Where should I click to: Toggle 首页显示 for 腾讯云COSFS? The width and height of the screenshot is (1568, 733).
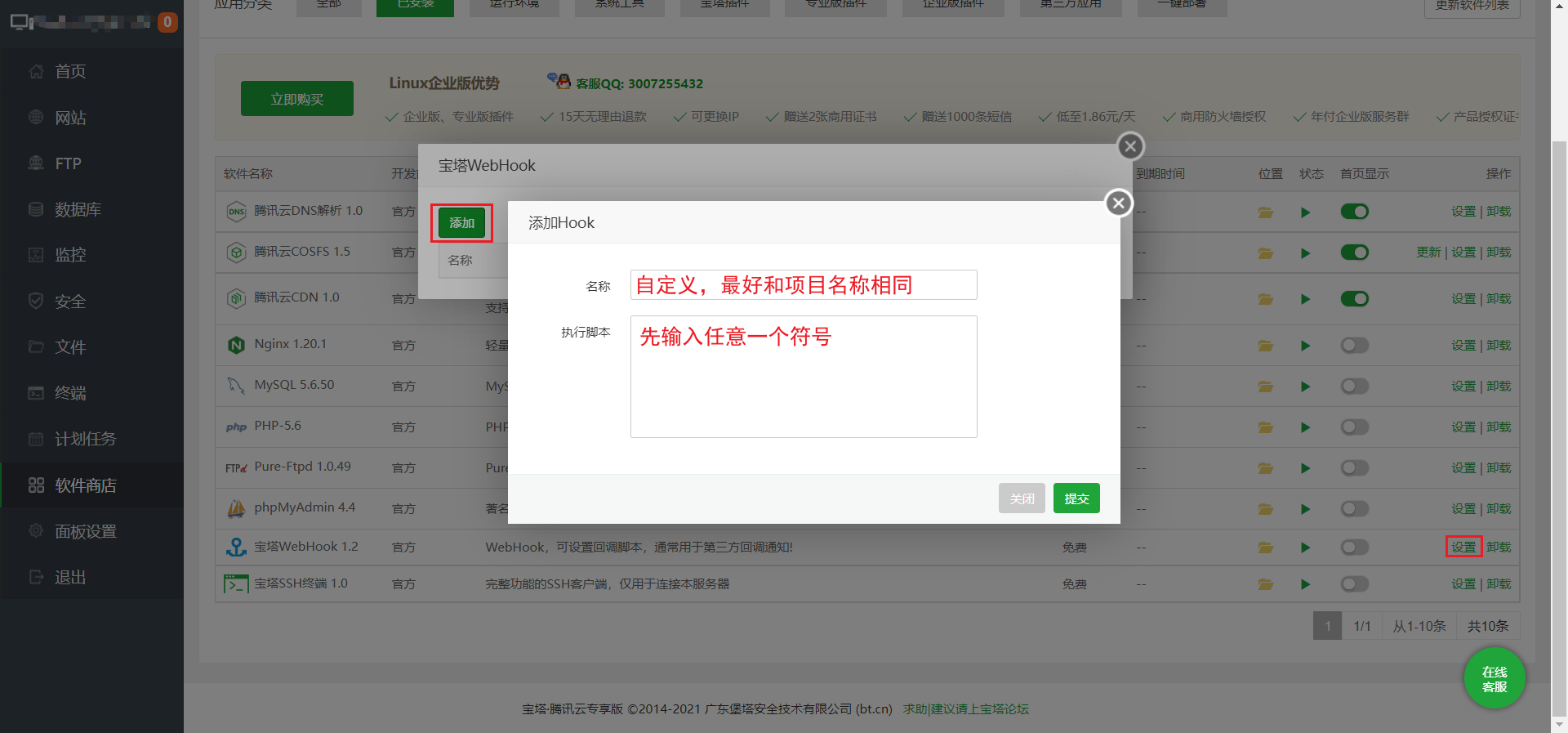1354,253
